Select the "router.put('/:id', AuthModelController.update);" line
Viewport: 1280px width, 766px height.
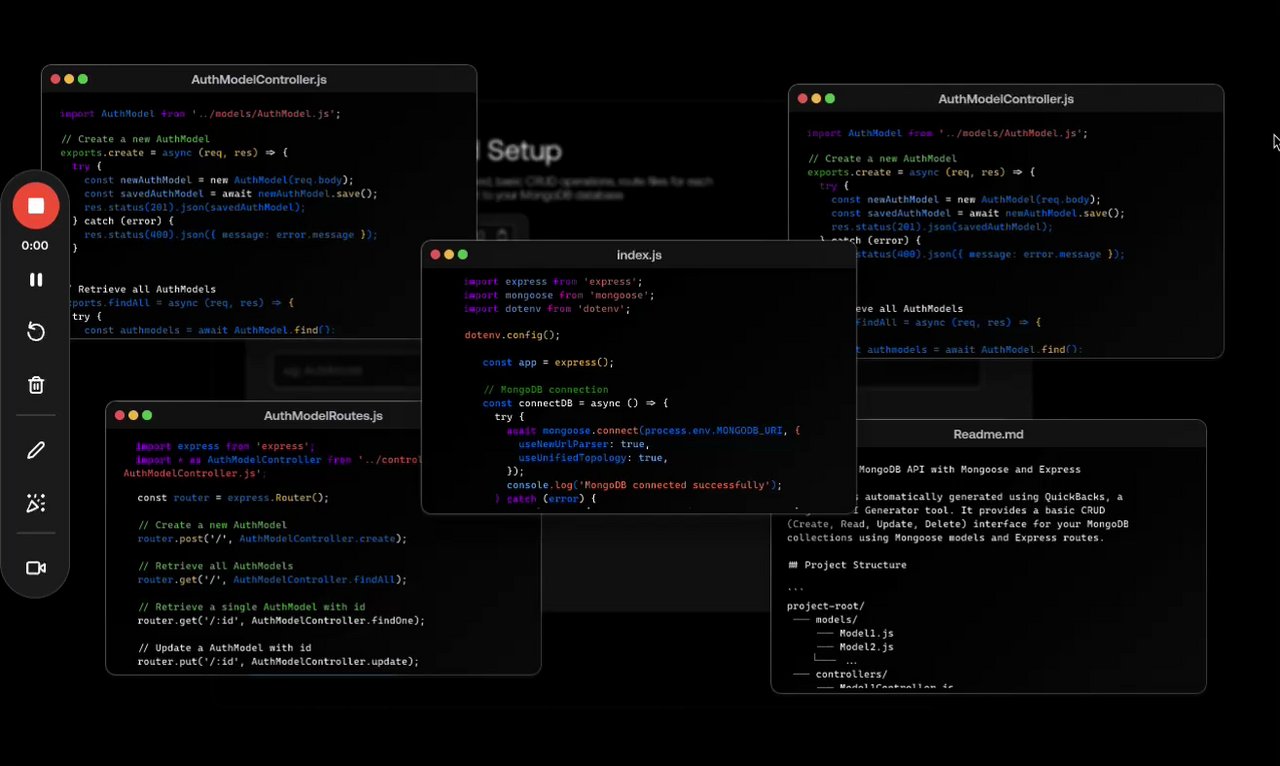tap(278, 661)
